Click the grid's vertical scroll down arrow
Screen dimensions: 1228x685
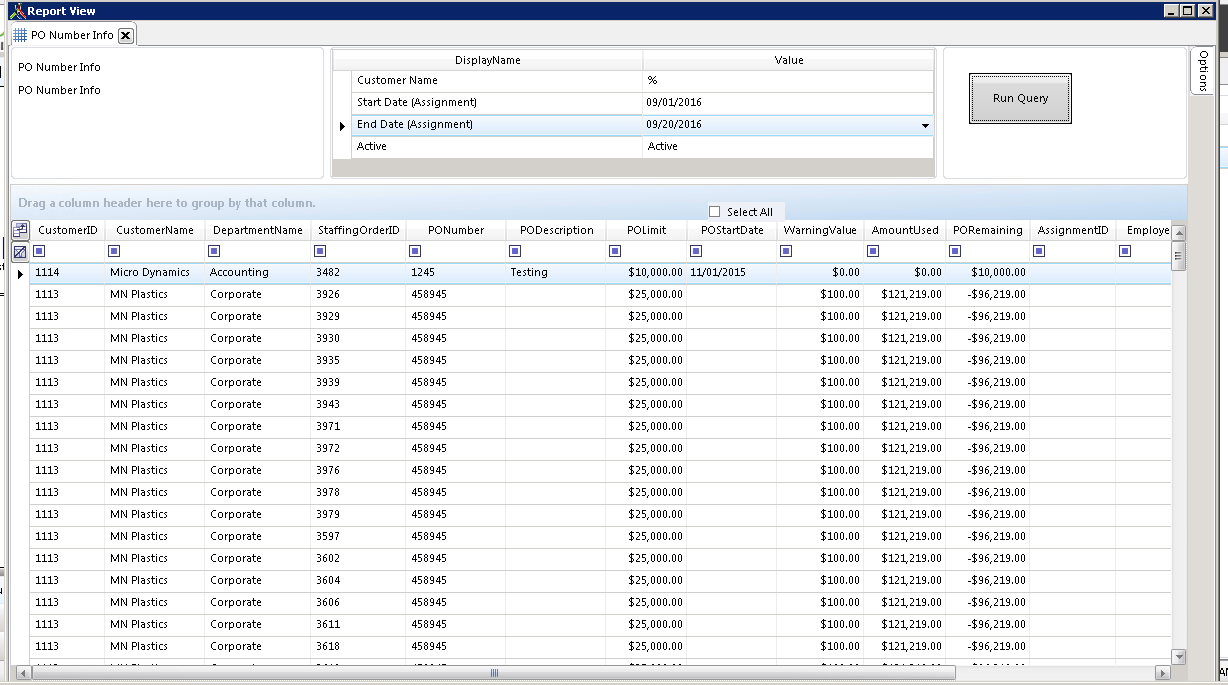tap(1178, 657)
